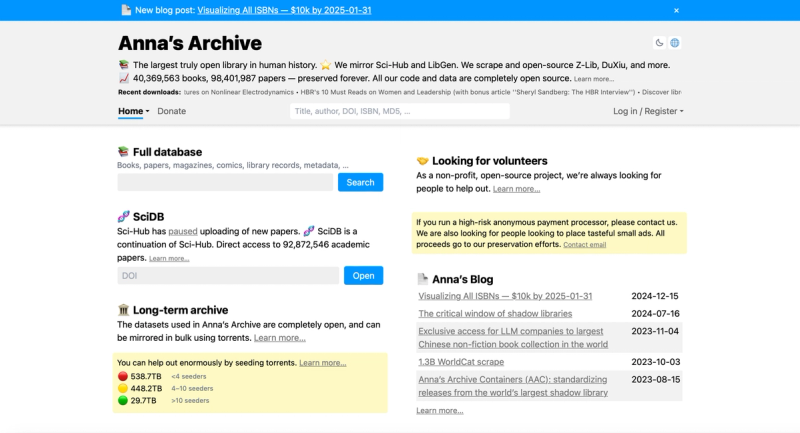Click the date 2024-12-15
This screenshot has height=433, width=800.
(655, 296)
